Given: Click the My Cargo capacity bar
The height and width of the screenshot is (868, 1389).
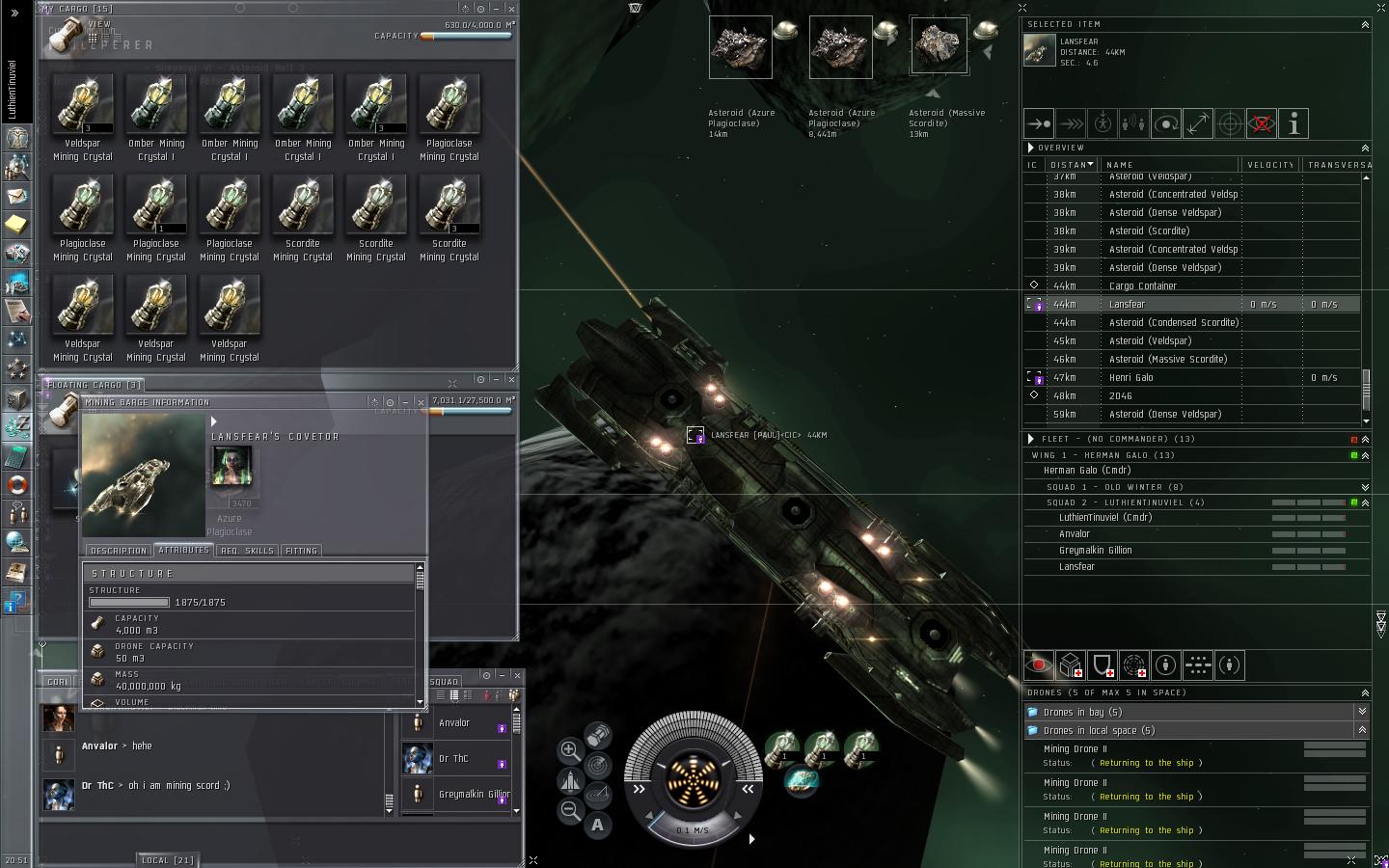Looking at the screenshot, I should (466, 37).
